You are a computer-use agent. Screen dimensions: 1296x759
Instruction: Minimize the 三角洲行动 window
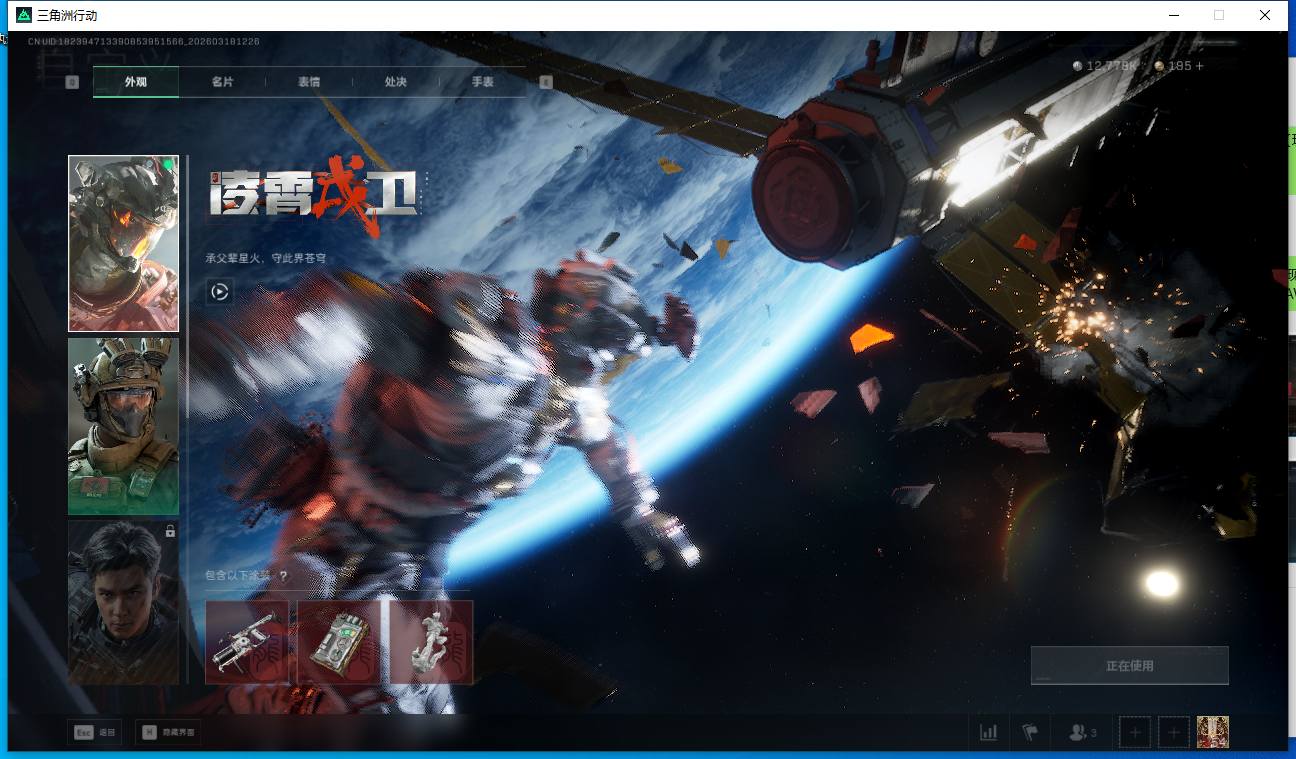coord(1174,15)
